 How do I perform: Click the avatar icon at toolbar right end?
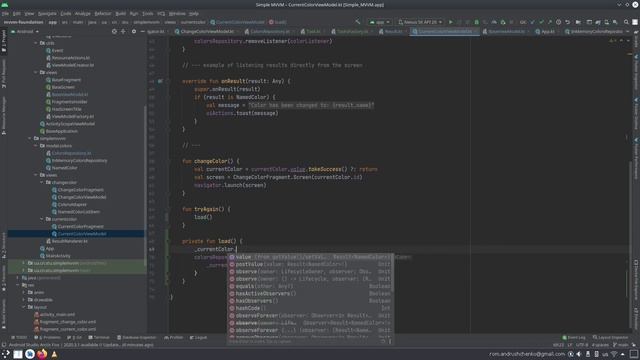635,22
